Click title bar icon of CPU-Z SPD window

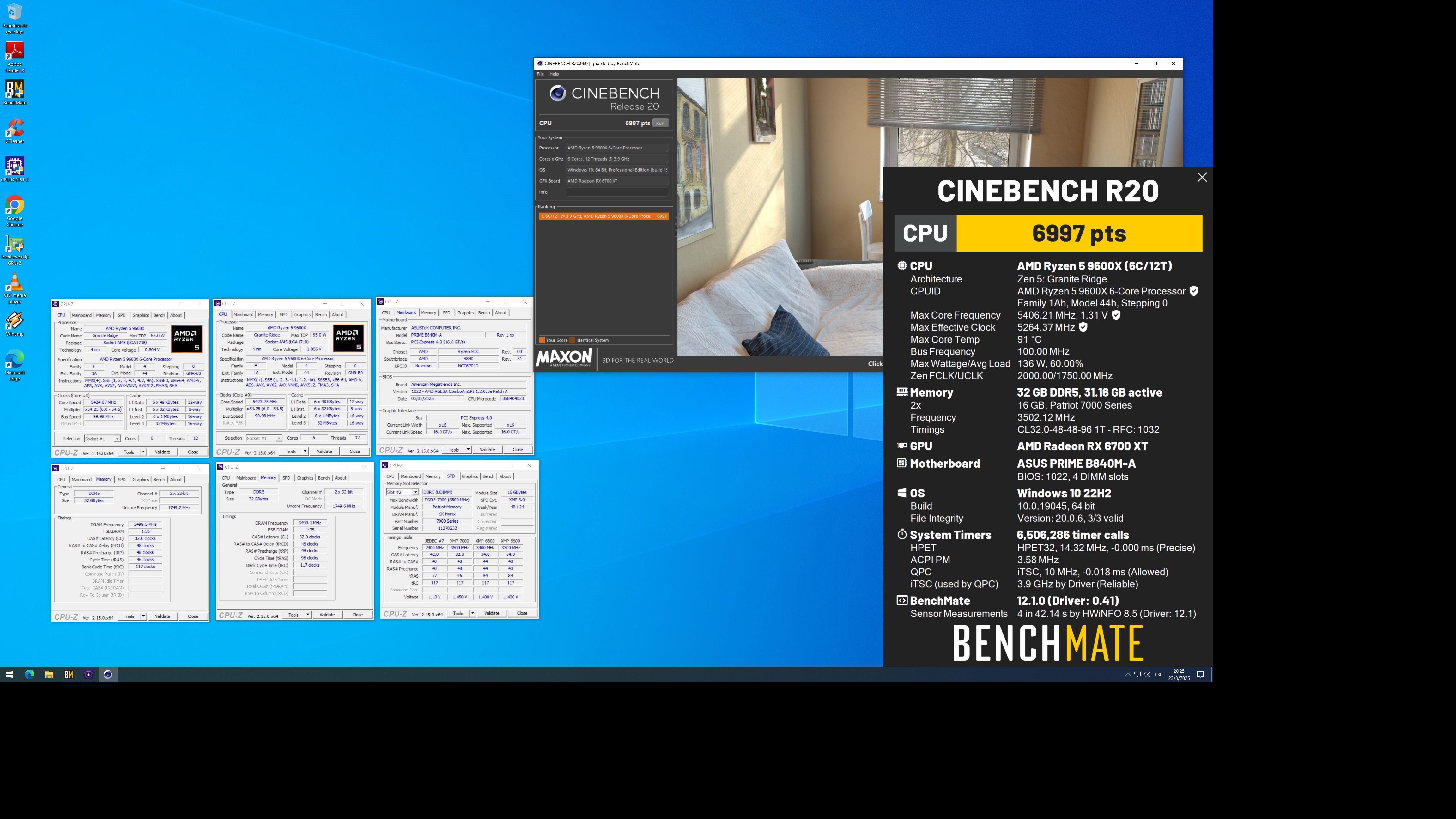(385, 465)
